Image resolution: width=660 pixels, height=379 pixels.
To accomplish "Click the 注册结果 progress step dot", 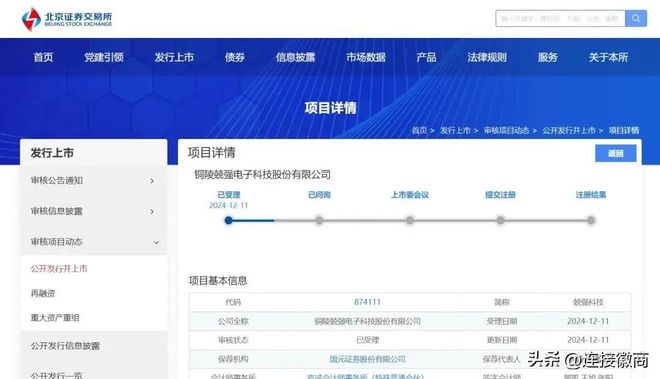I will coord(591,220).
